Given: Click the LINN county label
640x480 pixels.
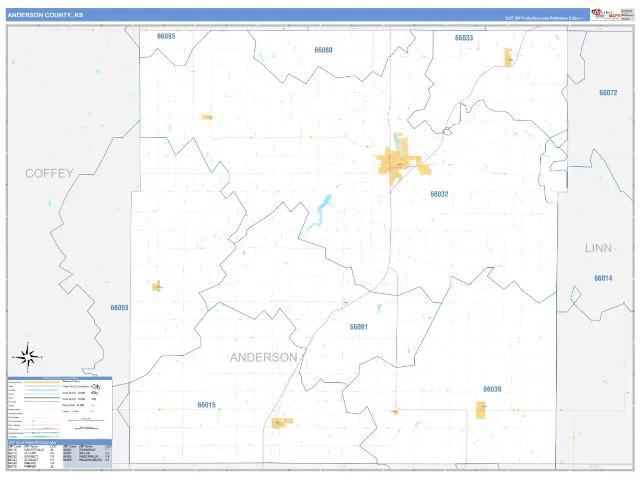Looking at the screenshot, I should (598, 248).
